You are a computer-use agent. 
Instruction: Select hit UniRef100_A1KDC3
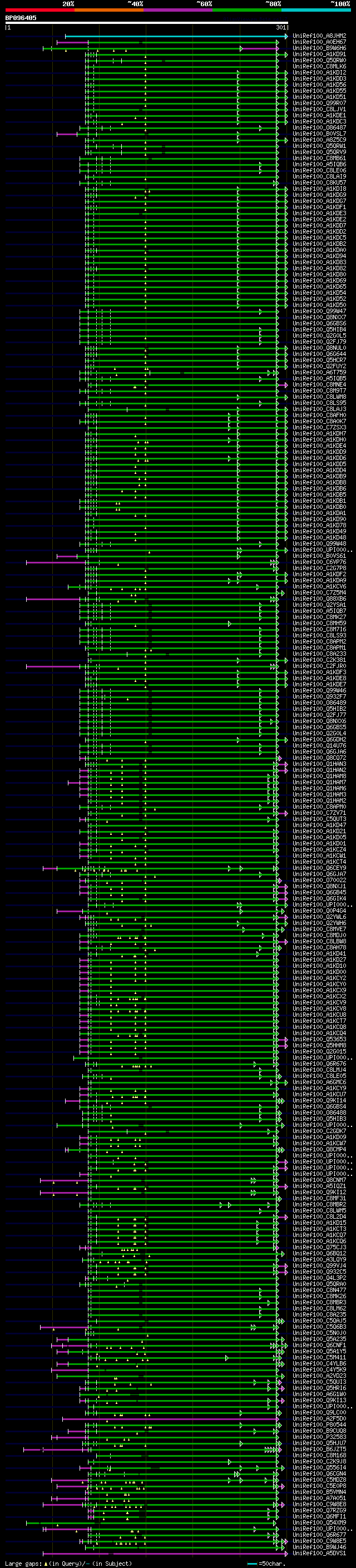click(x=319, y=122)
